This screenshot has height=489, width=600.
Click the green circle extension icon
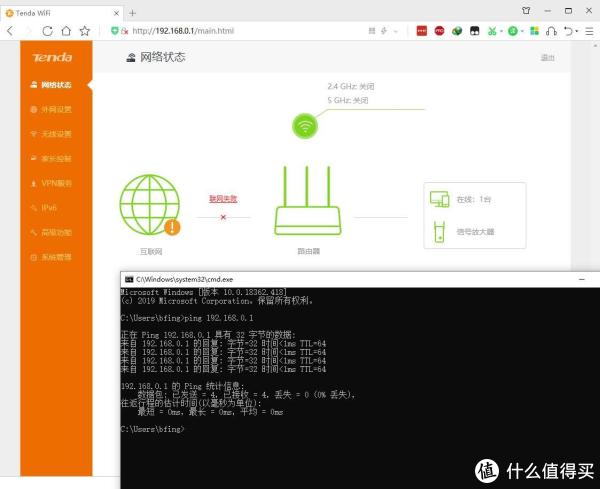513,31
